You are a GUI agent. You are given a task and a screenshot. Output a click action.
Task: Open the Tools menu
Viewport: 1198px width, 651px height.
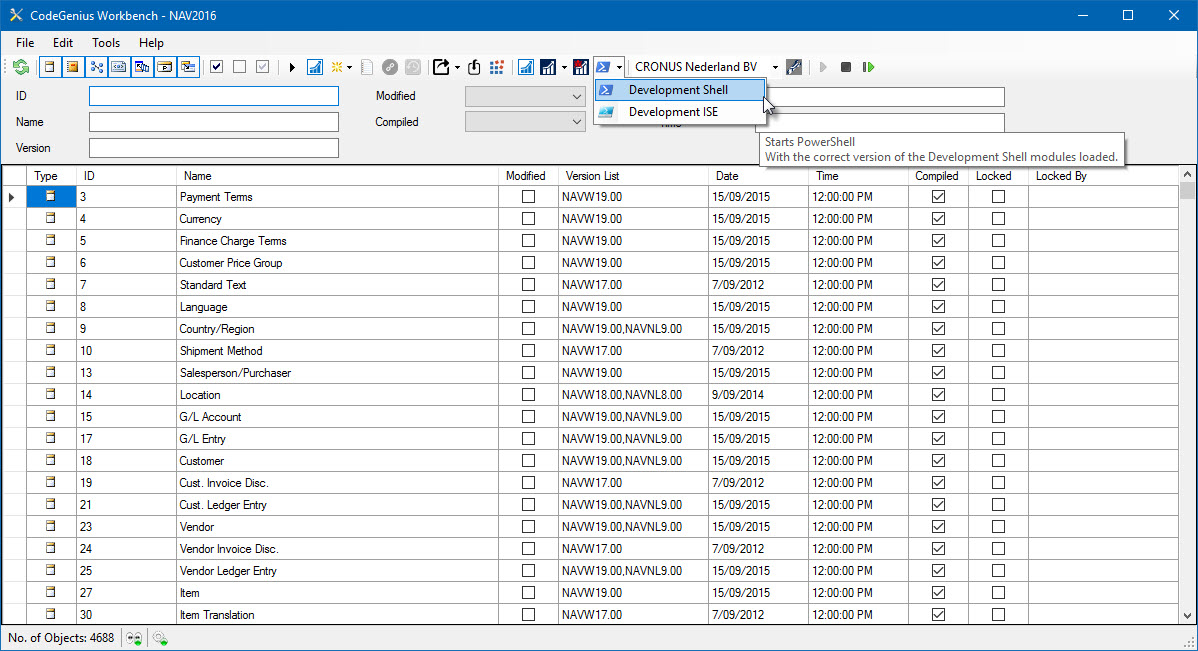coord(106,43)
